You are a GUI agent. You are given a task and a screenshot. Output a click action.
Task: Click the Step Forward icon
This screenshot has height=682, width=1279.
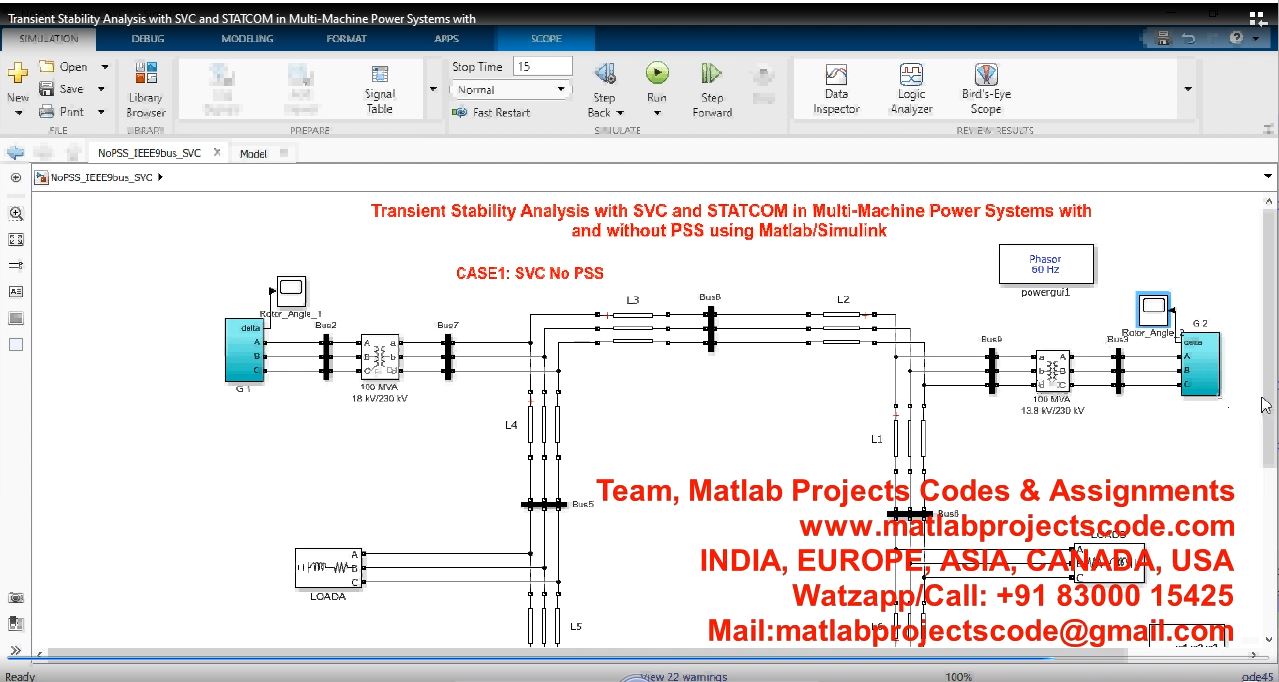point(711,74)
